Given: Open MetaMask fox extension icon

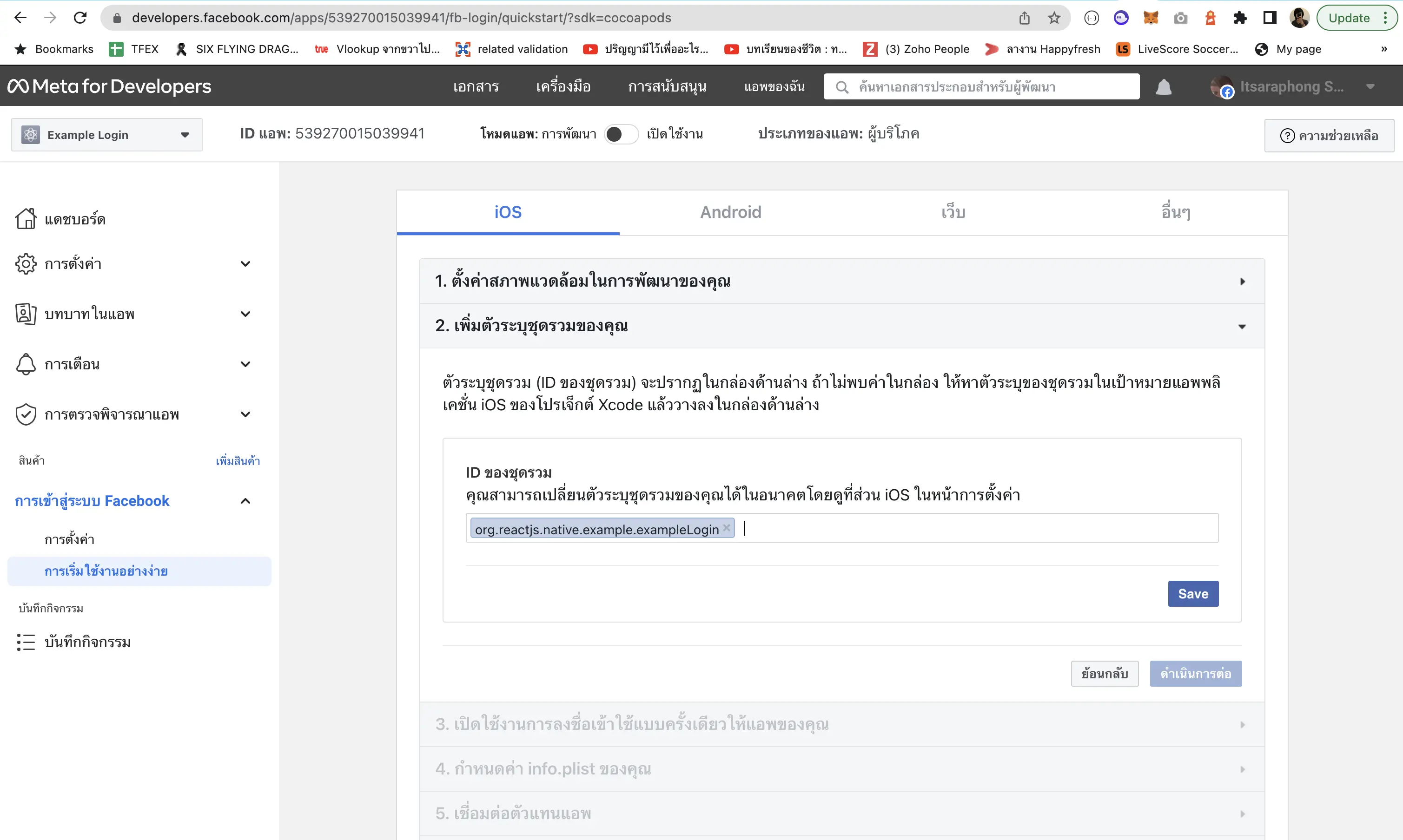Looking at the screenshot, I should 1151,18.
